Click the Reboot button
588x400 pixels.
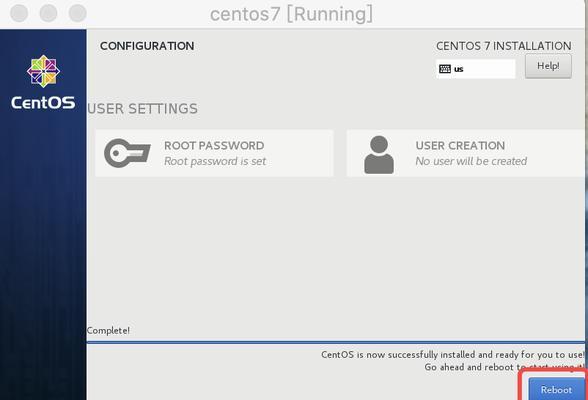[x=556, y=389]
